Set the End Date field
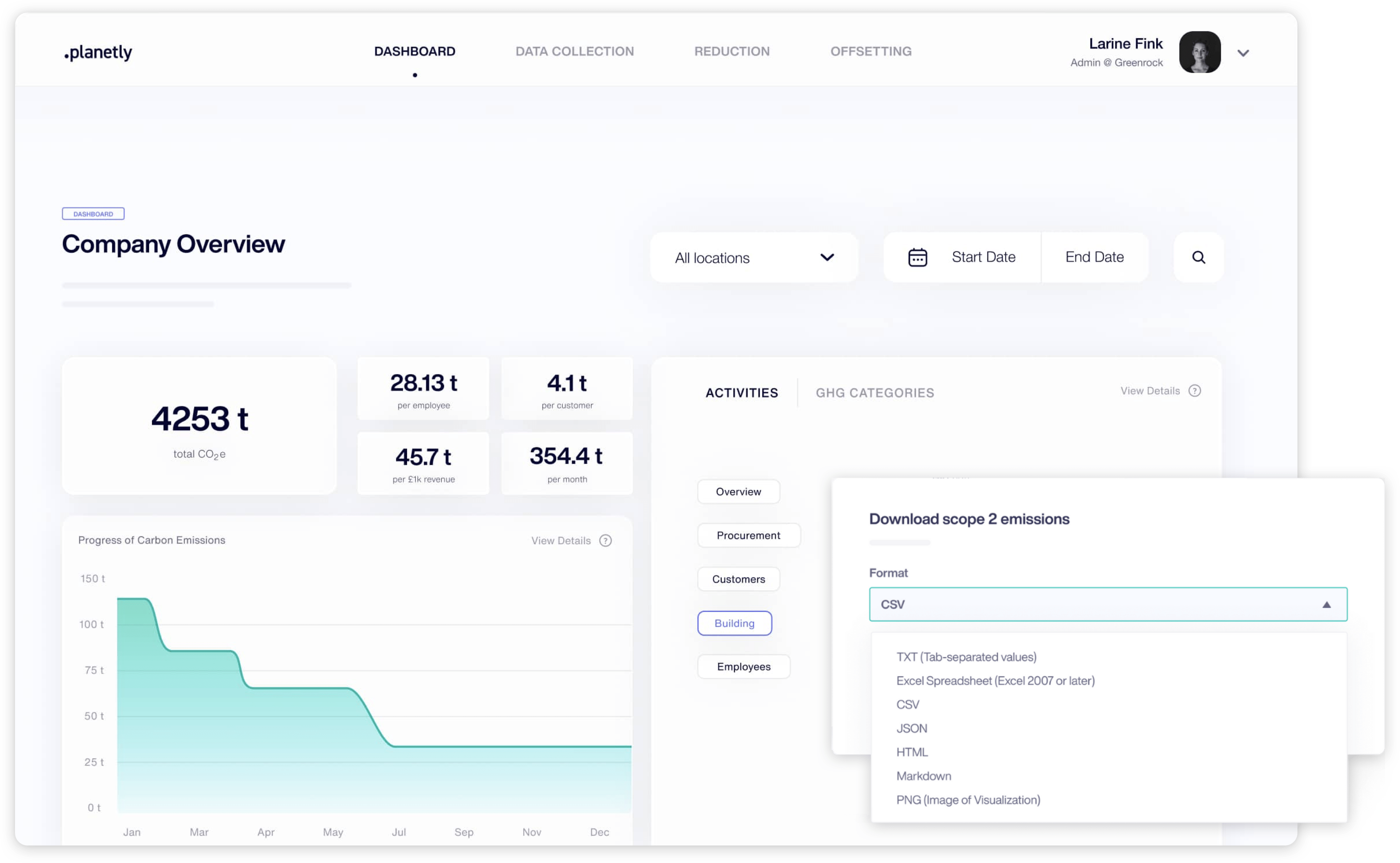1400x863 pixels. pos(1094,257)
